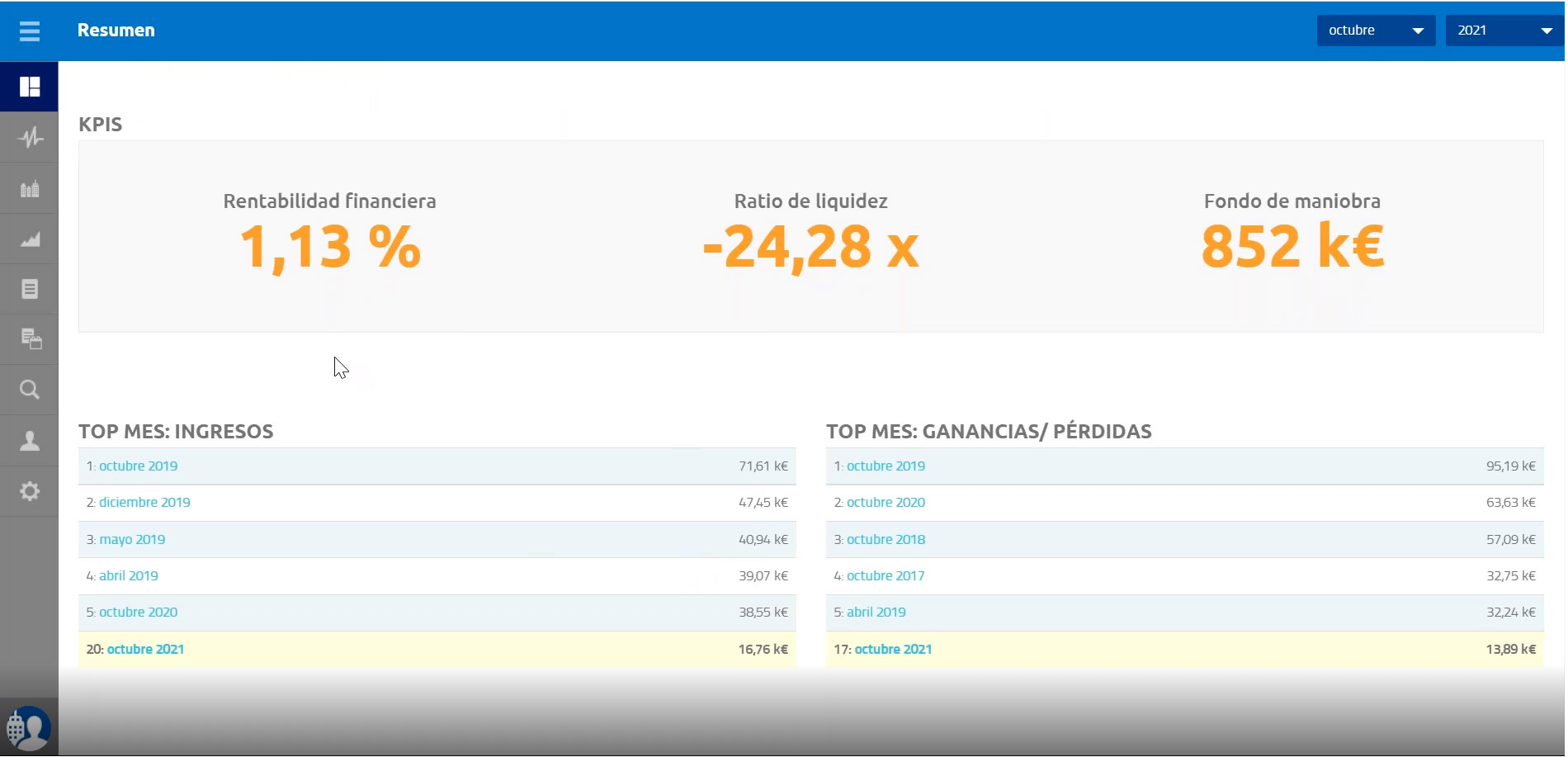Open the document list sidebar icon
Viewport: 1568px width, 757px height.
[x=30, y=289]
